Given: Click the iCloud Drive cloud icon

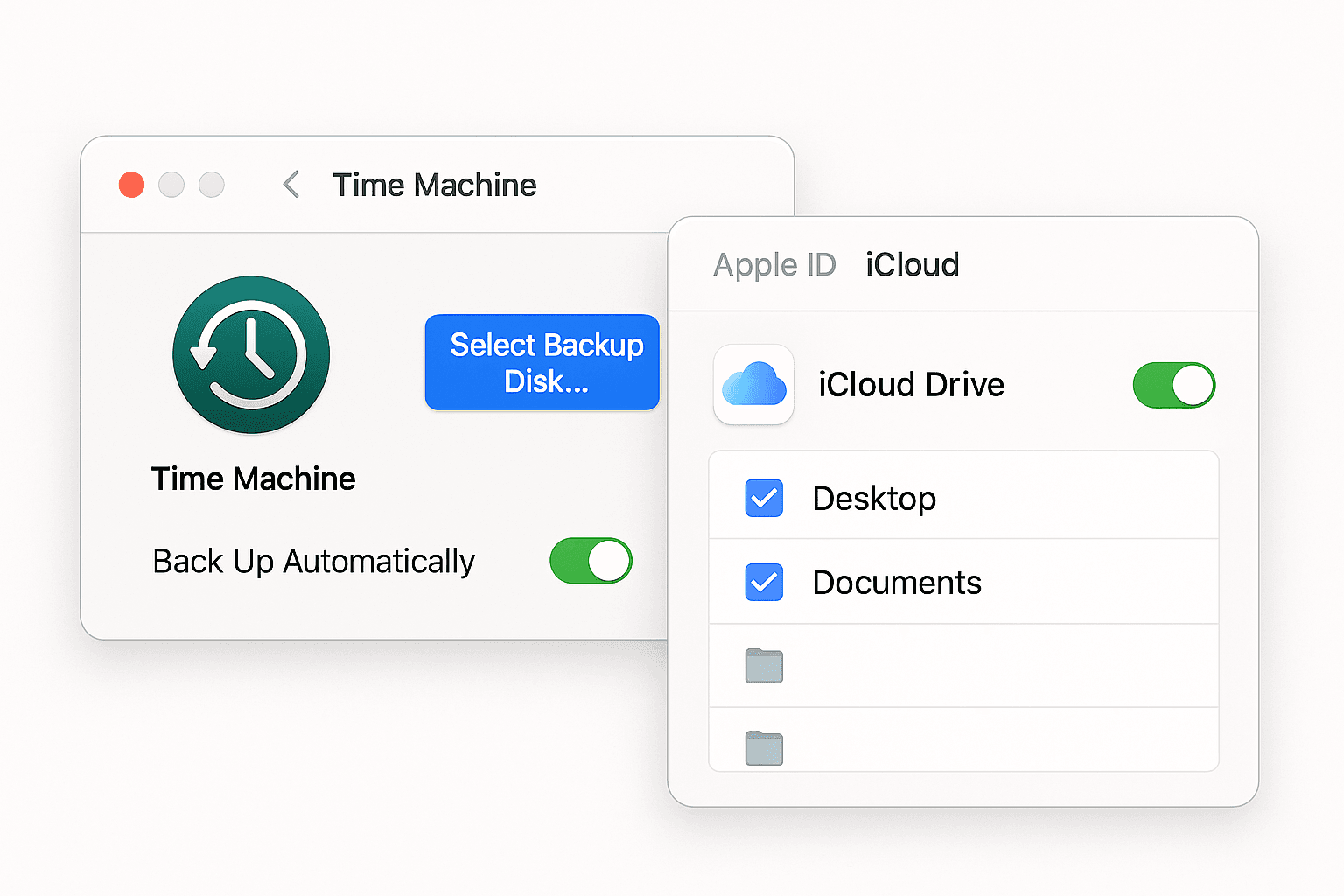Looking at the screenshot, I should (x=753, y=385).
